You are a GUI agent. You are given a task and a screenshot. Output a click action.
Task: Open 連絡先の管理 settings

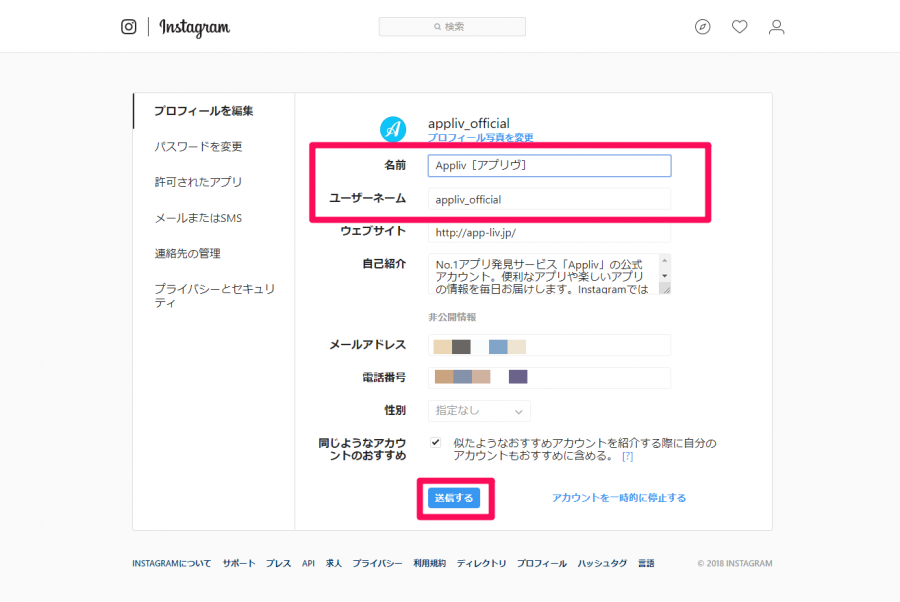point(188,254)
